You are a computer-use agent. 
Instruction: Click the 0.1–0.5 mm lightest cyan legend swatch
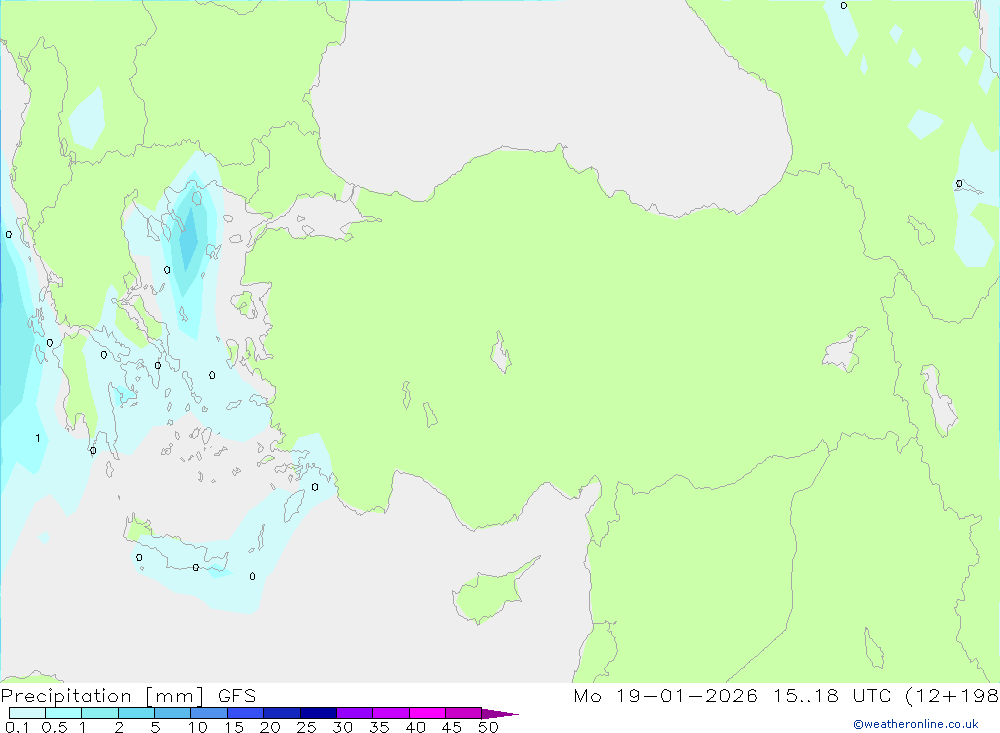click(x=27, y=713)
